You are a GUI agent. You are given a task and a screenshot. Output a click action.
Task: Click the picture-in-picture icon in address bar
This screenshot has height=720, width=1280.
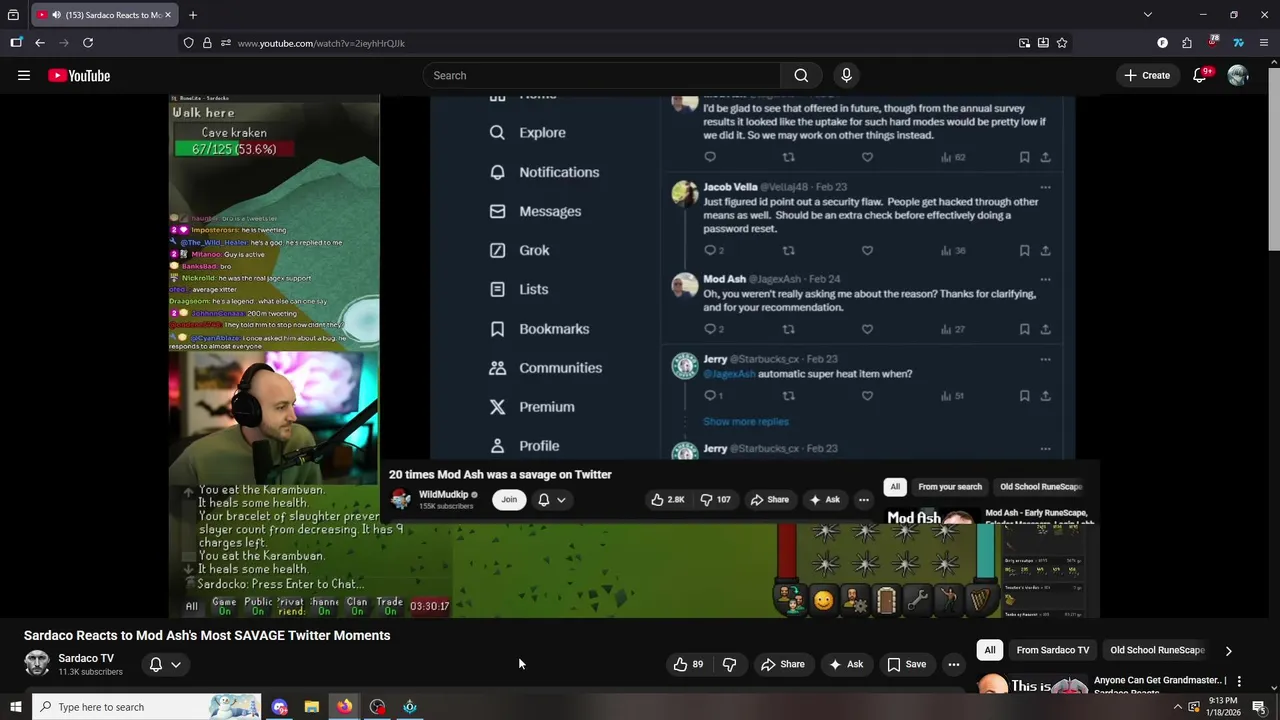[x=1024, y=43]
